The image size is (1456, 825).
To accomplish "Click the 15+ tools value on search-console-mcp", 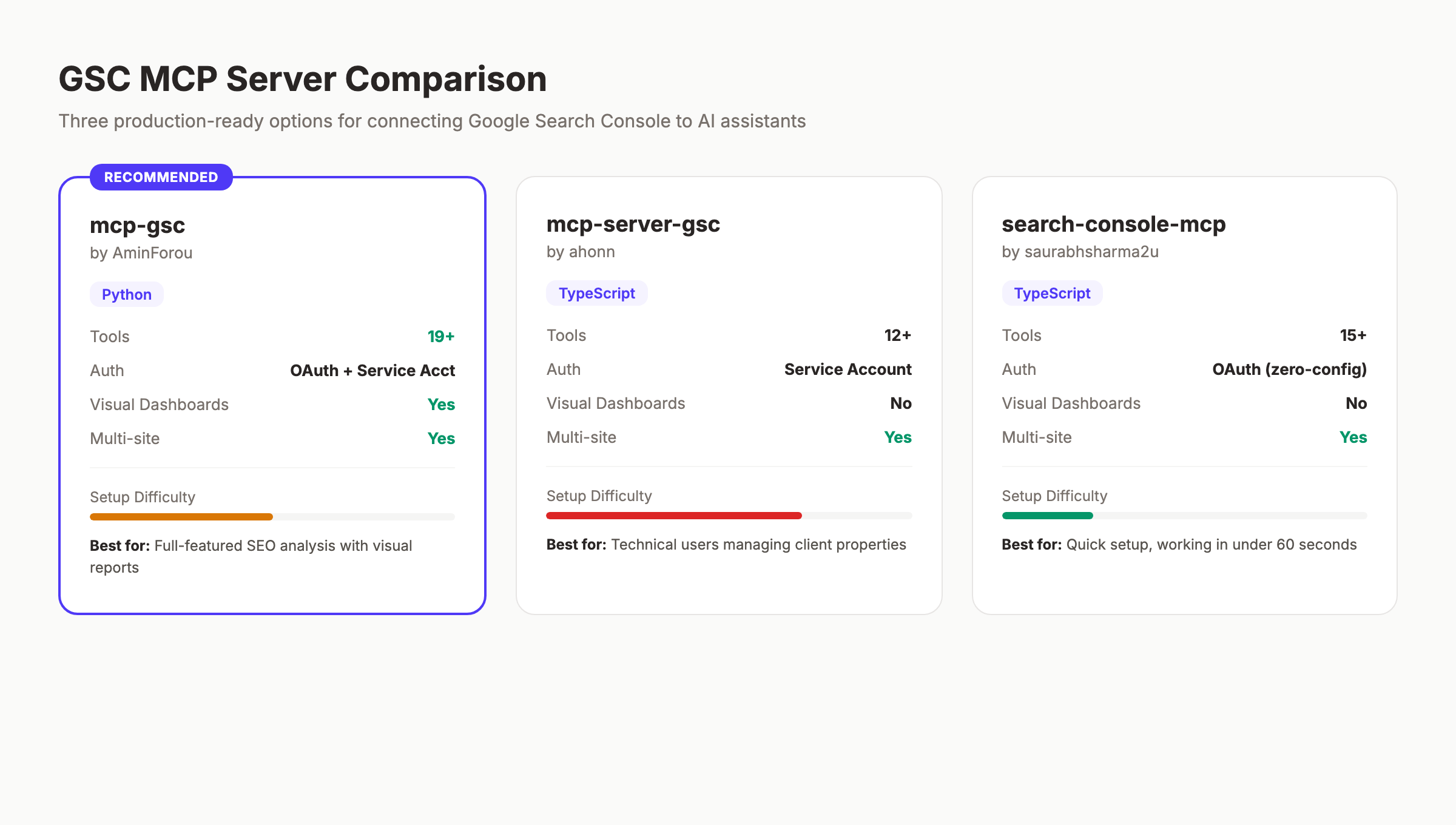I will tap(1353, 335).
